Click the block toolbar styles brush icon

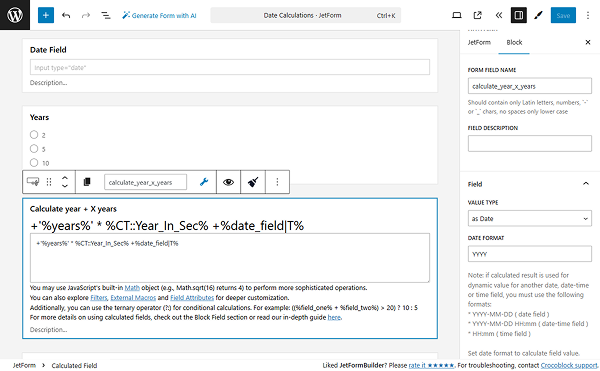point(253,182)
